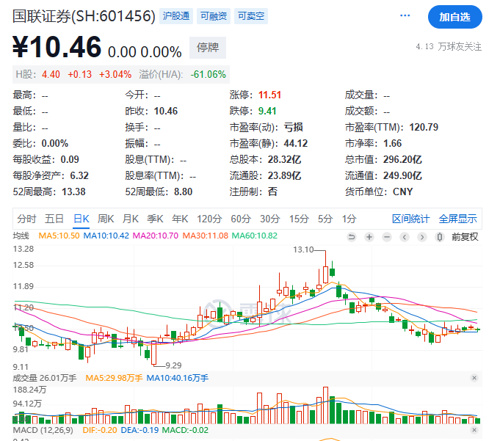Screen dimensions: 500x441
Task: Move chart left with arrow icon
Action: (x=404, y=237)
